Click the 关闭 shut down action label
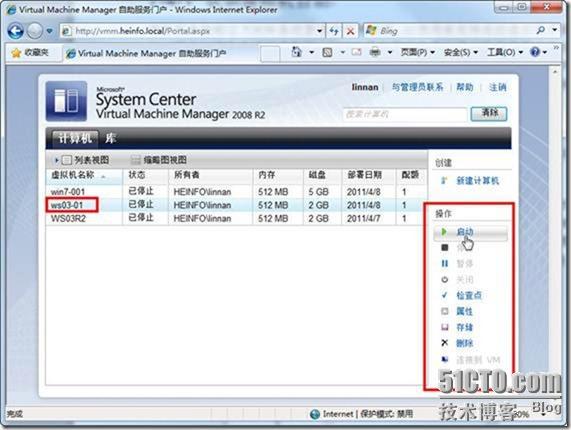The height and width of the screenshot is (430, 571). pyautogui.click(x=465, y=280)
